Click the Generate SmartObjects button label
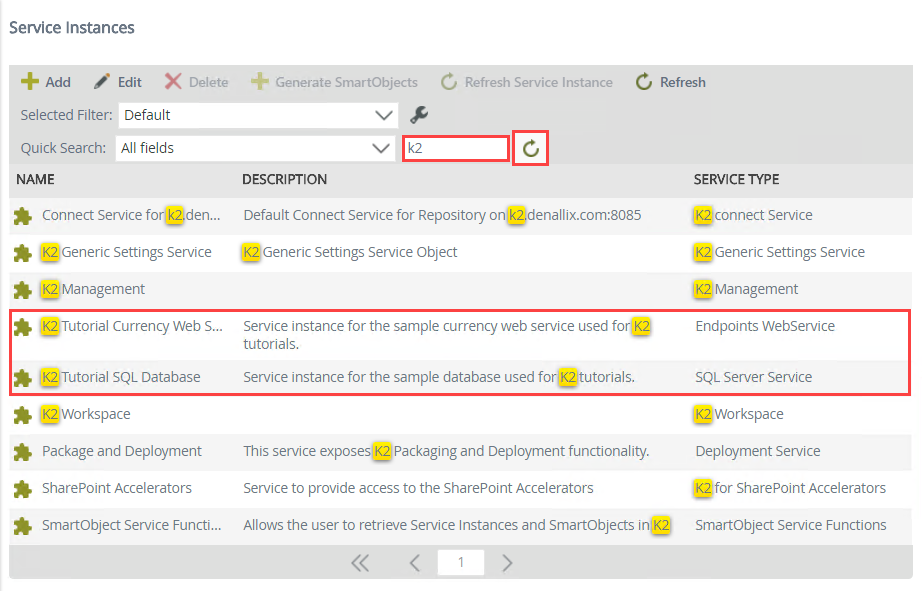The width and height of the screenshot is (922, 591). click(346, 82)
